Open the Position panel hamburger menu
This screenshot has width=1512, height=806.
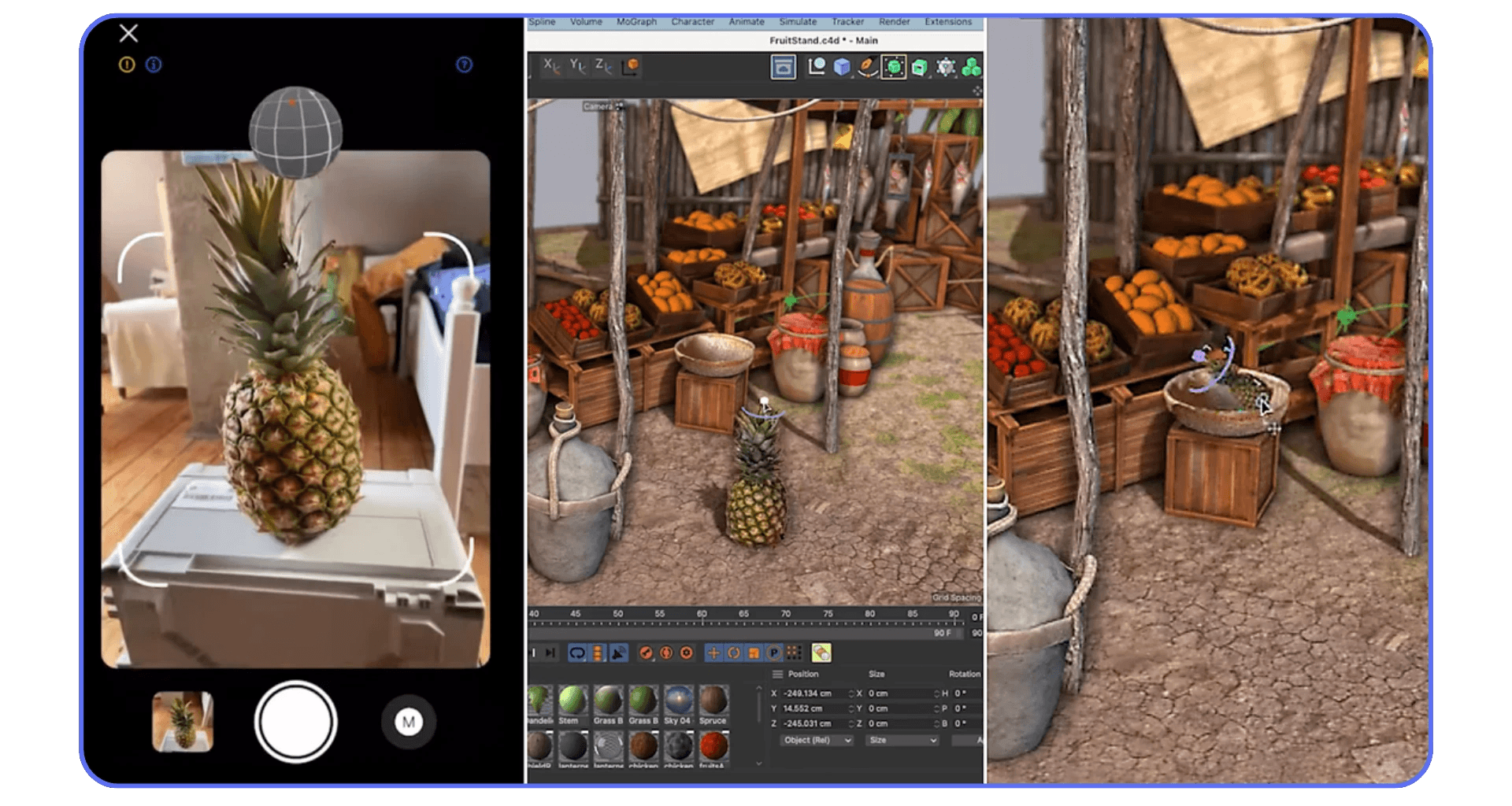(x=780, y=674)
